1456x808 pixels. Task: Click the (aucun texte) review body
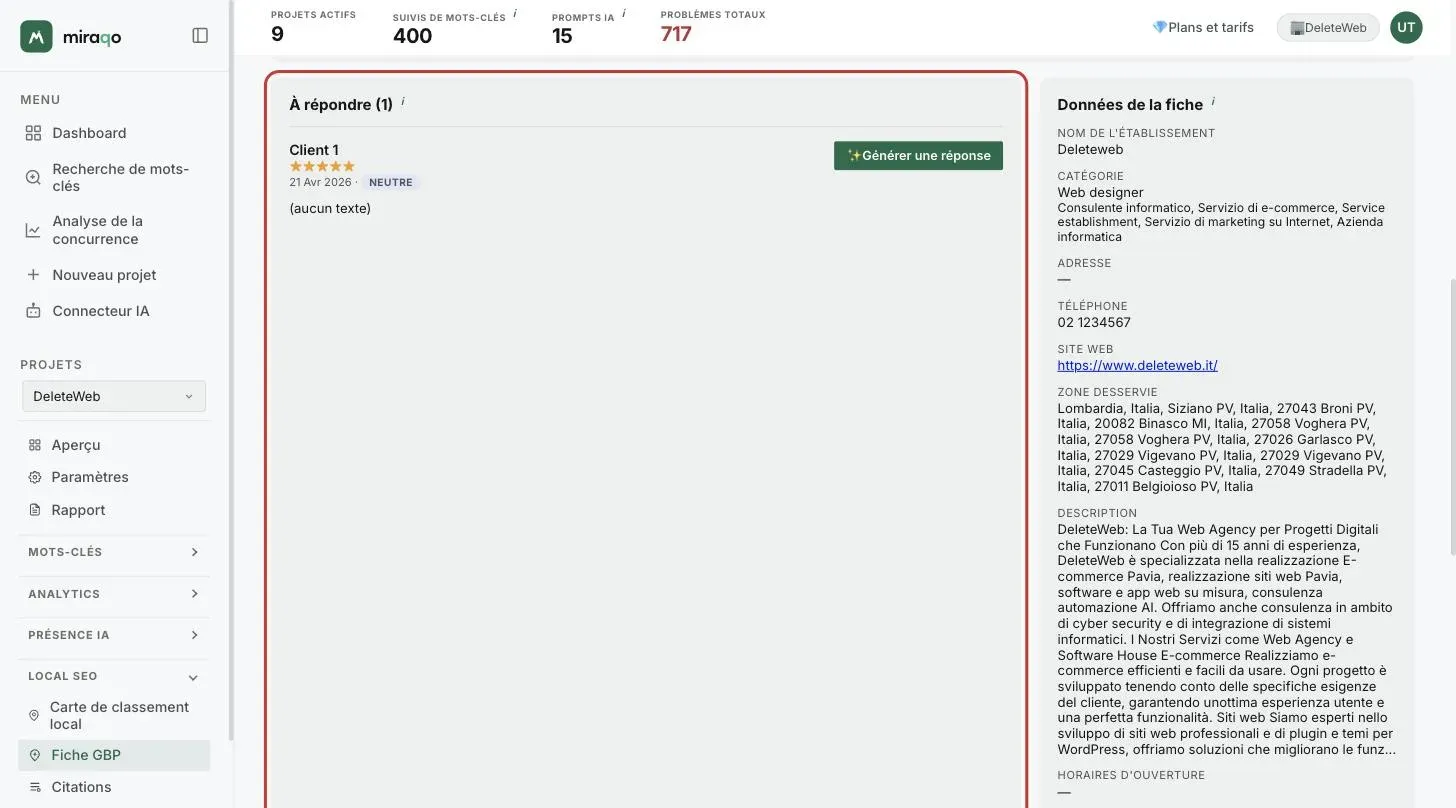click(330, 208)
